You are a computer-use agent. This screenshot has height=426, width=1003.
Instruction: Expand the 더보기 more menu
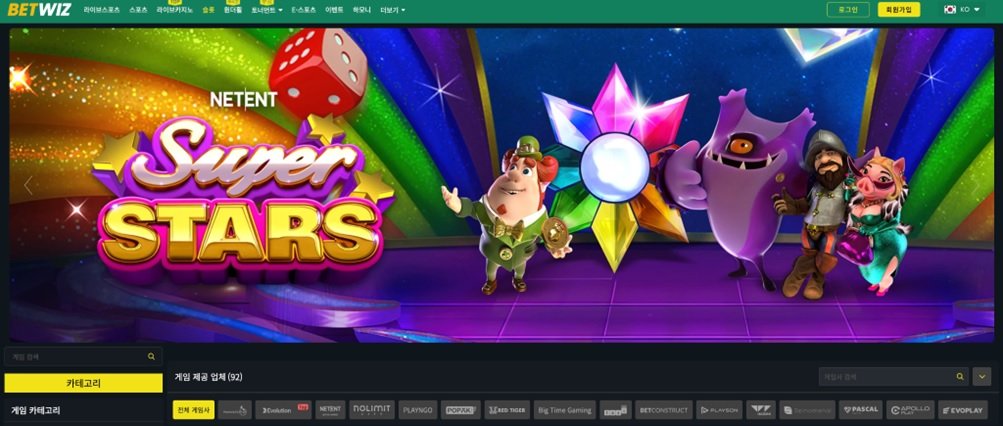point(392,10)
